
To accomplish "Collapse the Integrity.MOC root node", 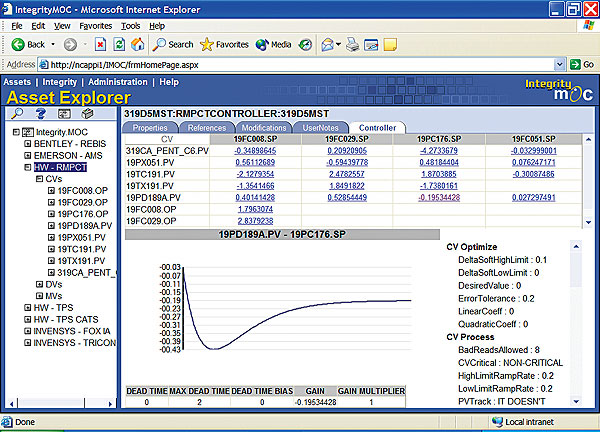I will [16, 132].
